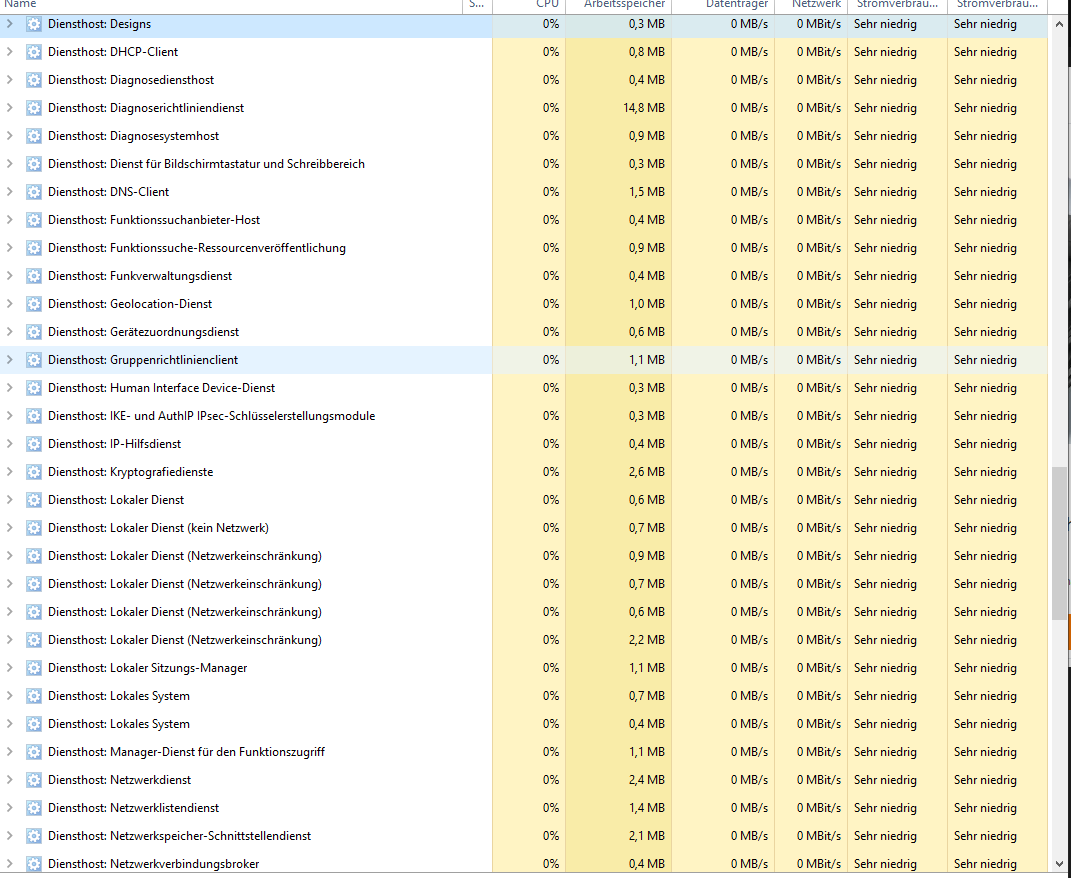Viewport: 1071px width, 878px height.
Task: Click the gear icon next to DHCP-Client
Action: [33, 52]
